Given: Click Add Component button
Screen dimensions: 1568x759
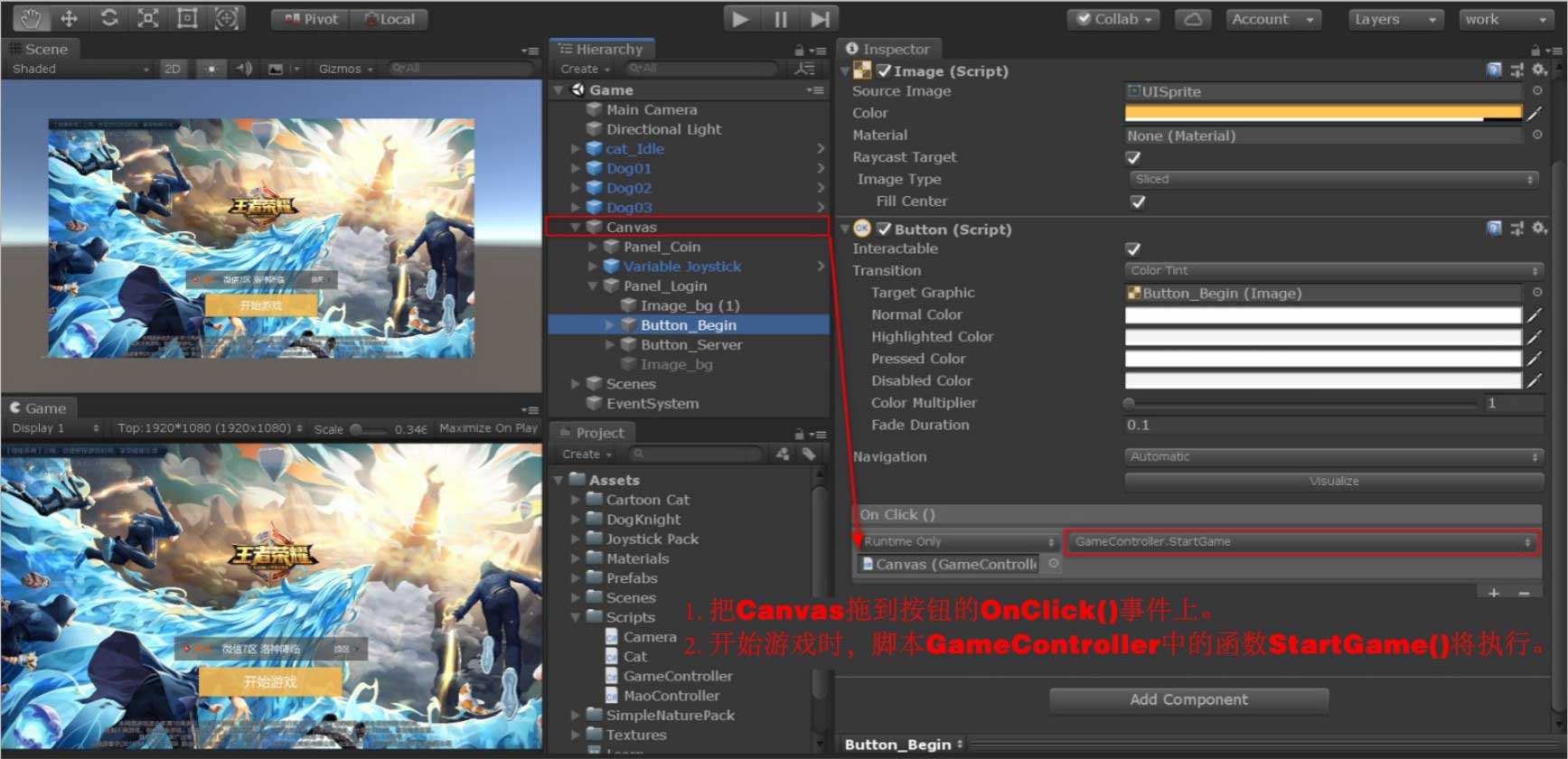Looking at the screenshot, I should tap(1188, 700).
